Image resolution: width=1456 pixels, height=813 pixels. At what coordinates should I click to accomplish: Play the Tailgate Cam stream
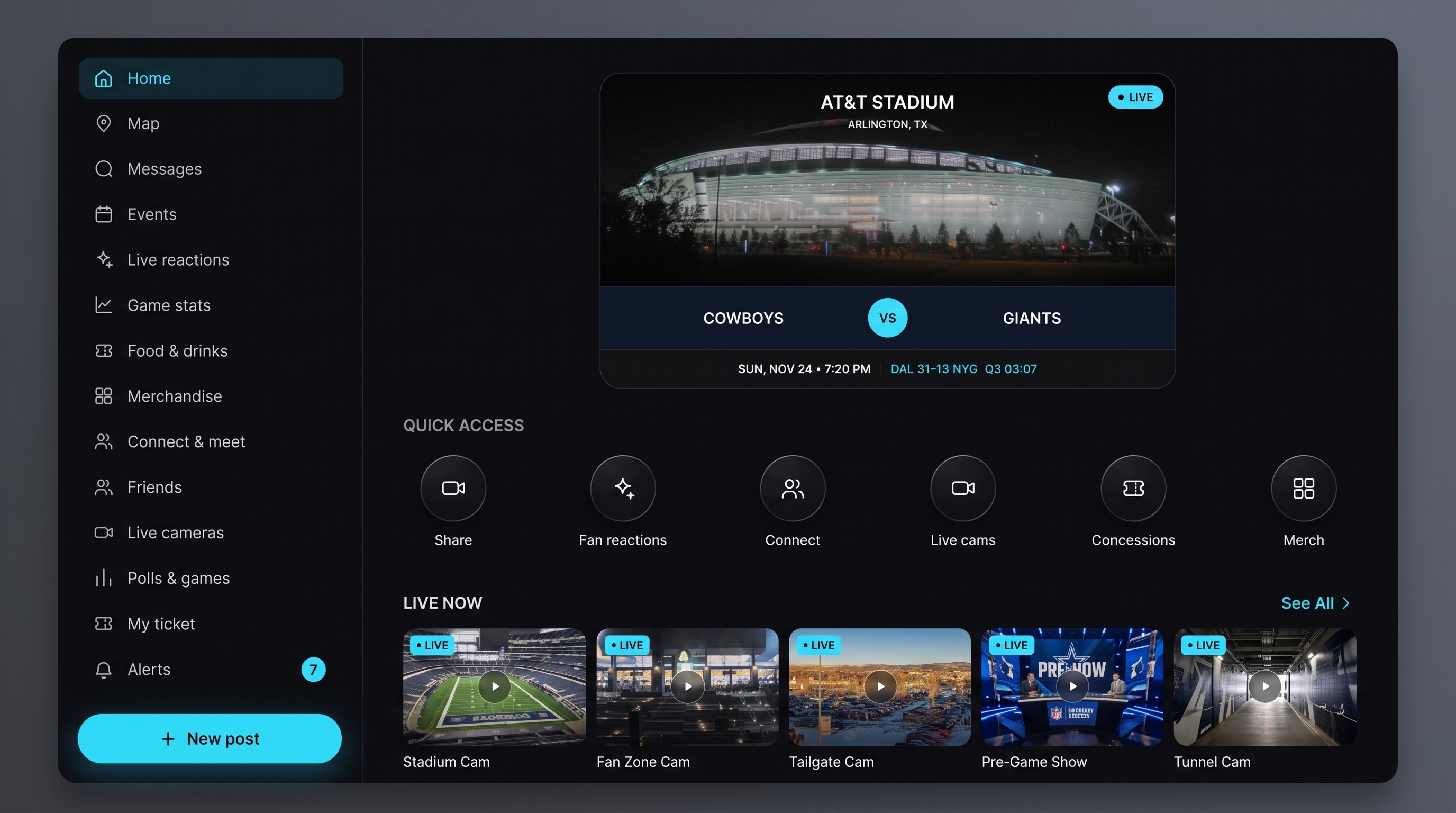click(x=880, y=686)
